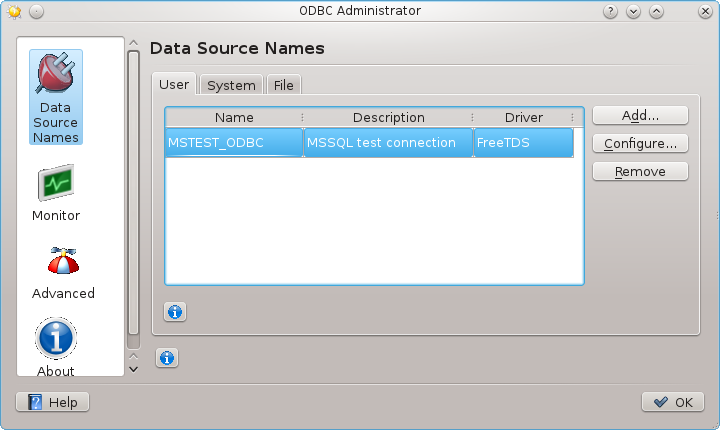Confirm with the OK button
Screen dimensions: 720x430
click(x=673, y=402)
